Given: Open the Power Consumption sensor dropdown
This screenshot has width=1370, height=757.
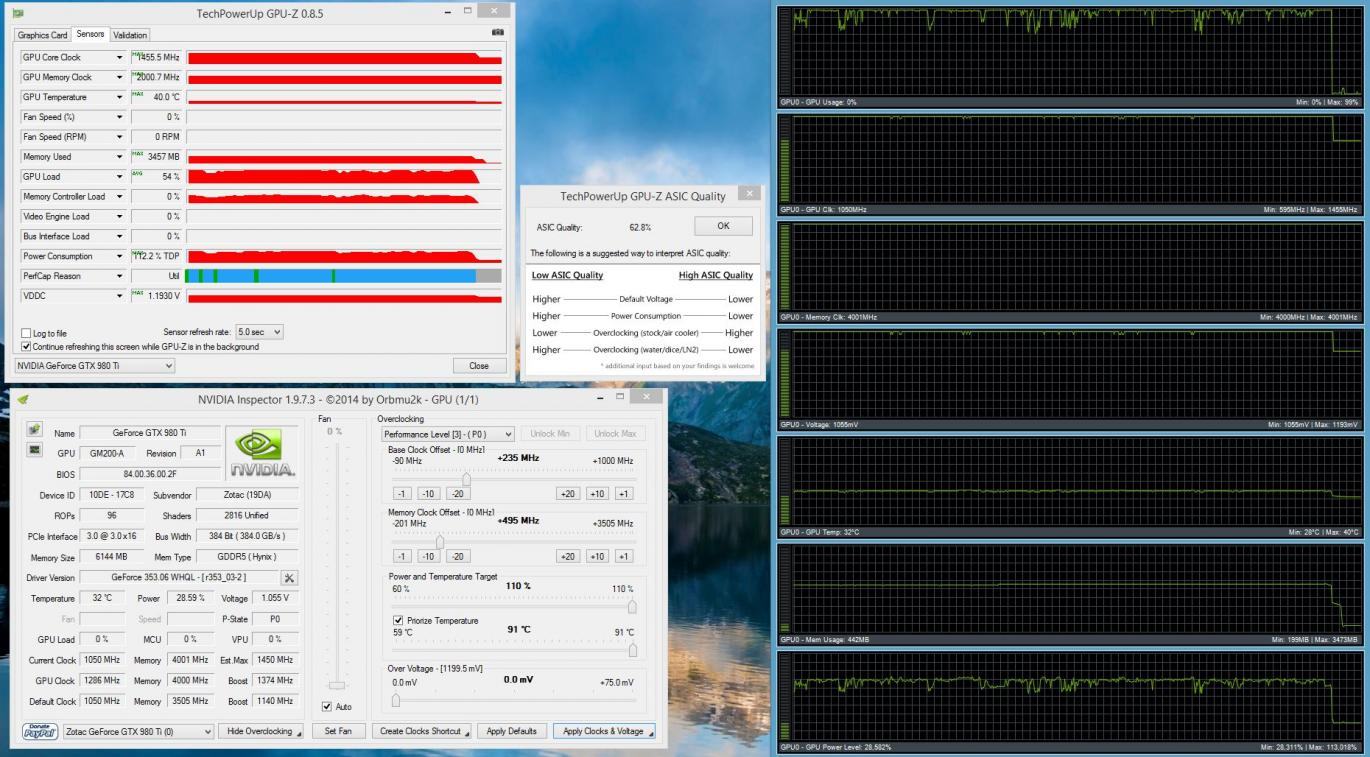Looking at the screenshot, I should (x=120, y=256).
